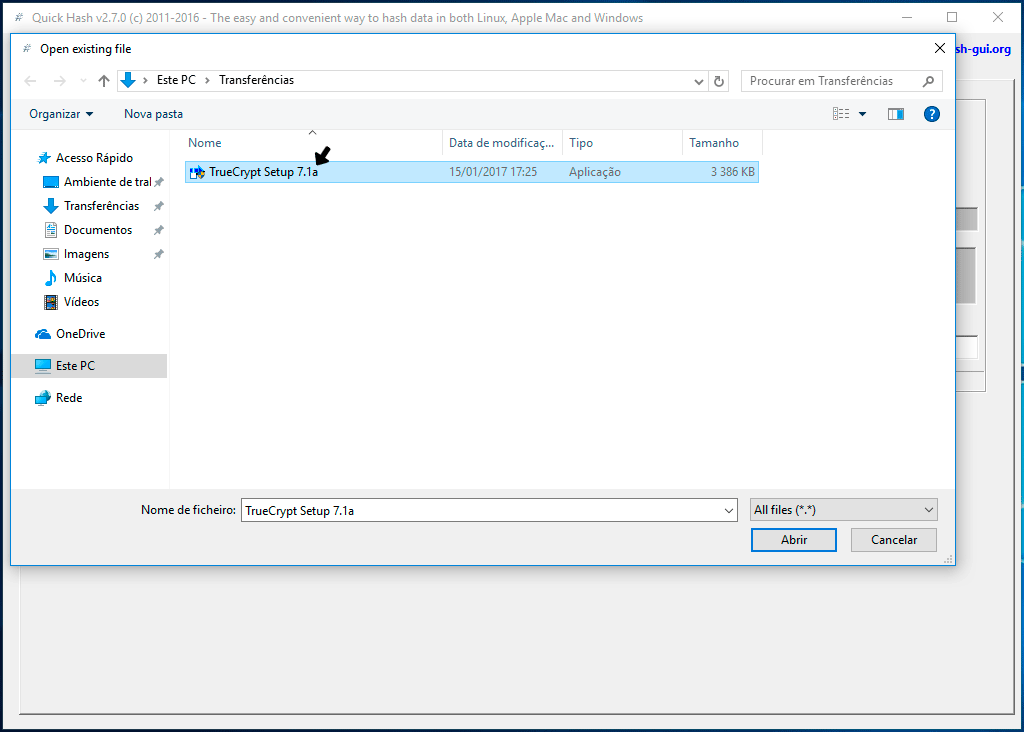Maximize the Quick Hash window
The width and height of the screenshot is (1024, 732).
point(952,18)
